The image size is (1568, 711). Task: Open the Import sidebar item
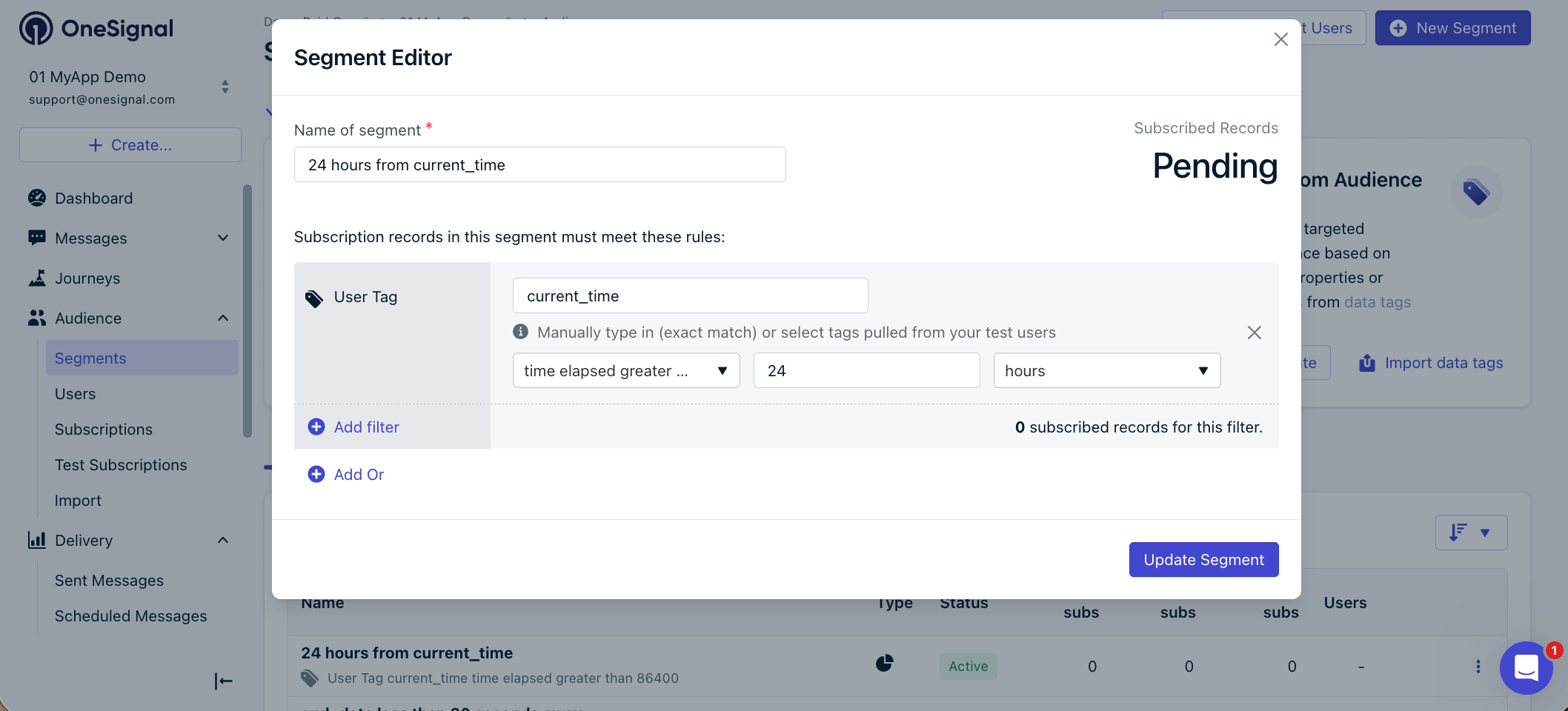pos(78,501)
